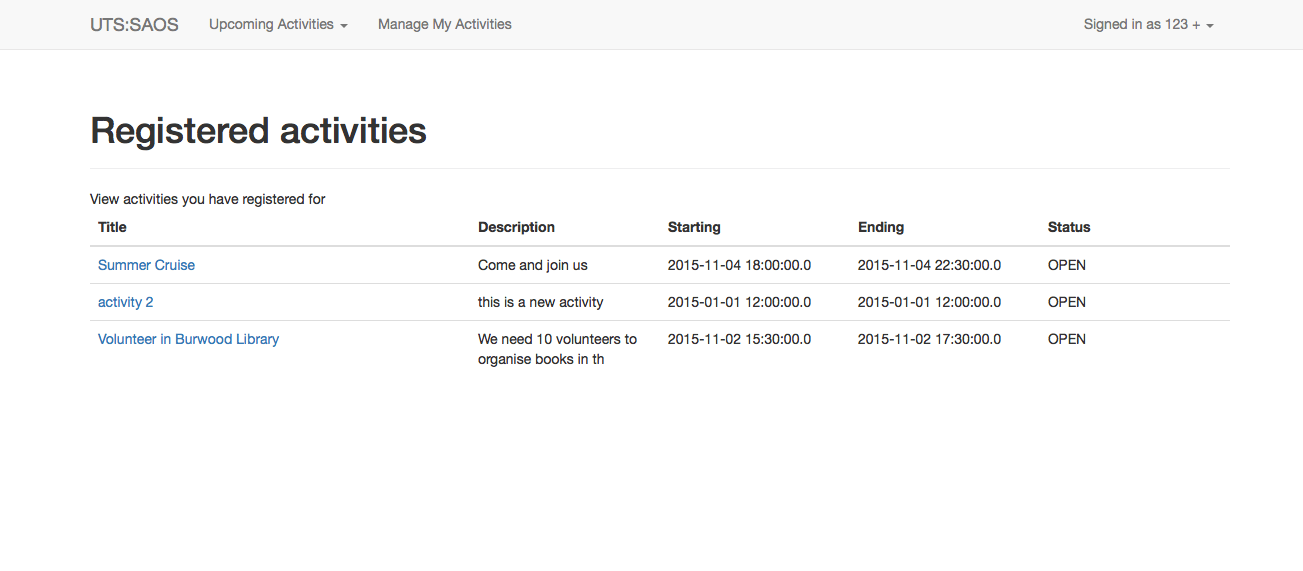The width and height of the screenshot is (1303, 571).
Task: Expand the Upcoming Activities dropdown
Action: click(x=278, y=25)
